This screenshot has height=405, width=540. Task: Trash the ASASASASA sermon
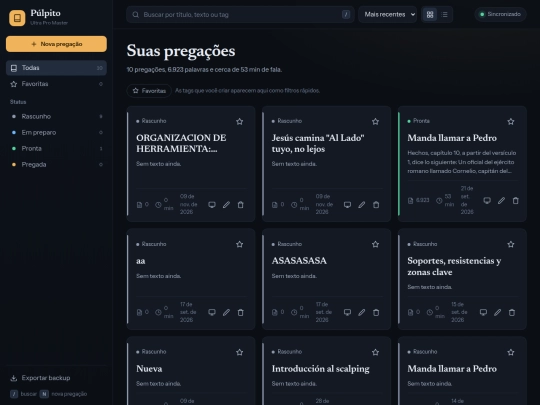coord(376,312)
